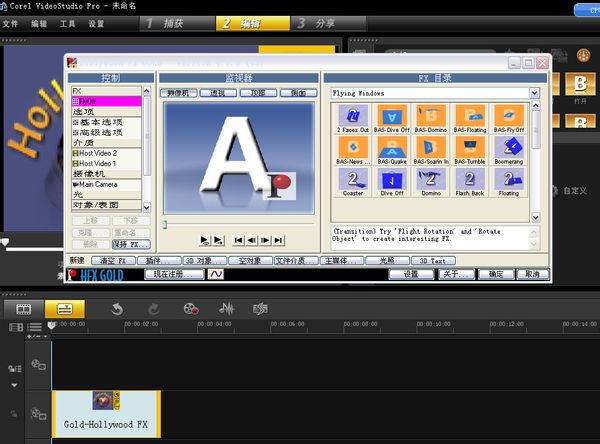
Task: Pick the BAS-Domino effect icon
Action: point(431,119)
